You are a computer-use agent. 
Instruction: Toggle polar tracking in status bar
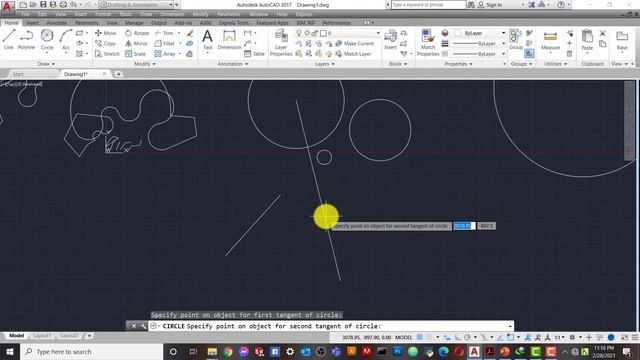pos(467,337)
